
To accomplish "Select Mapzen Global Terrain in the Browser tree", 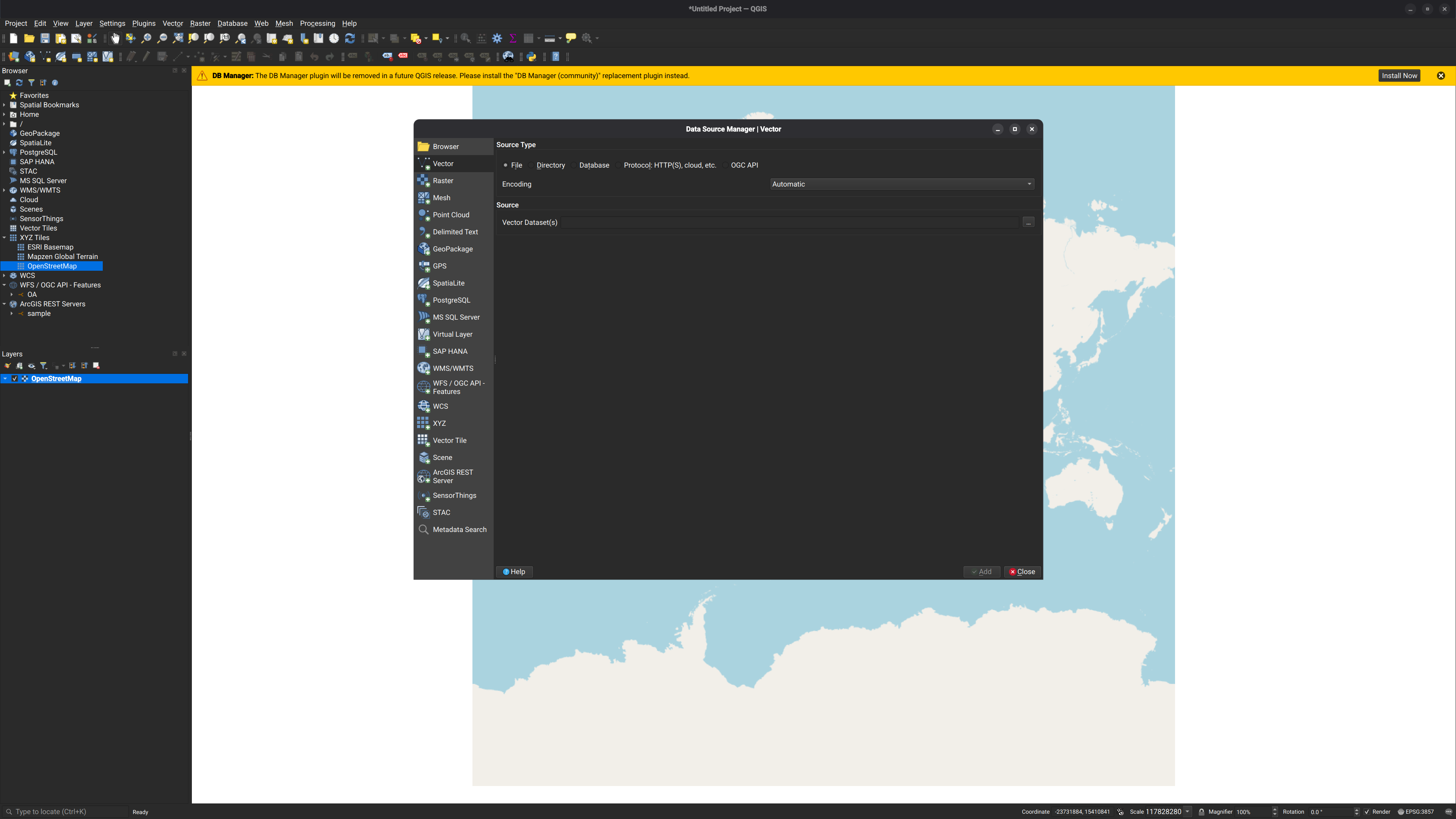I will click(x=62, y=257).
